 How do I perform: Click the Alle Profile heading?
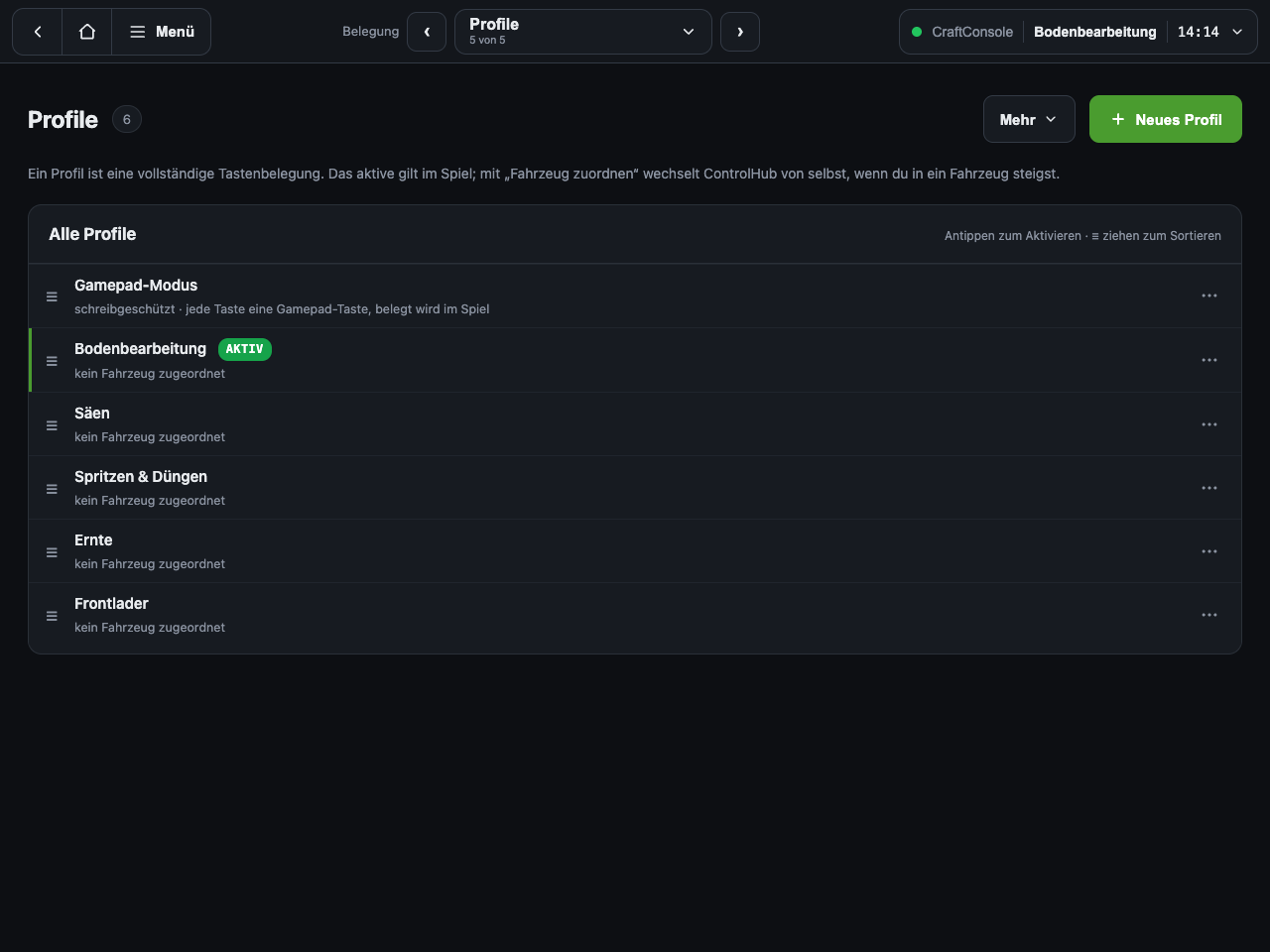(x=92, y=234)
